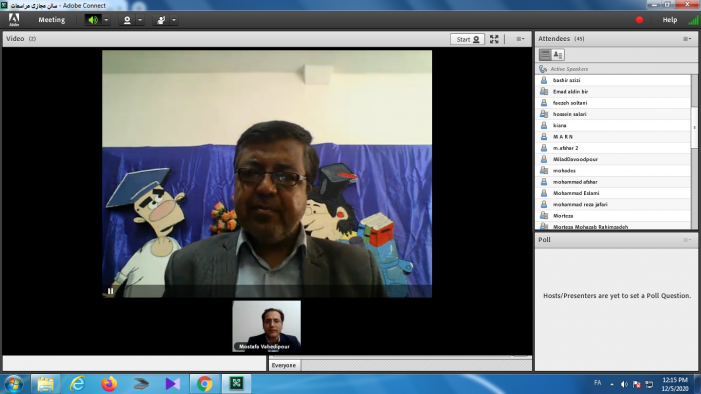Image resolution: width=701 pixels, height=394 pixels.
Task: Open the Help menu
Action: pos(669,20)
